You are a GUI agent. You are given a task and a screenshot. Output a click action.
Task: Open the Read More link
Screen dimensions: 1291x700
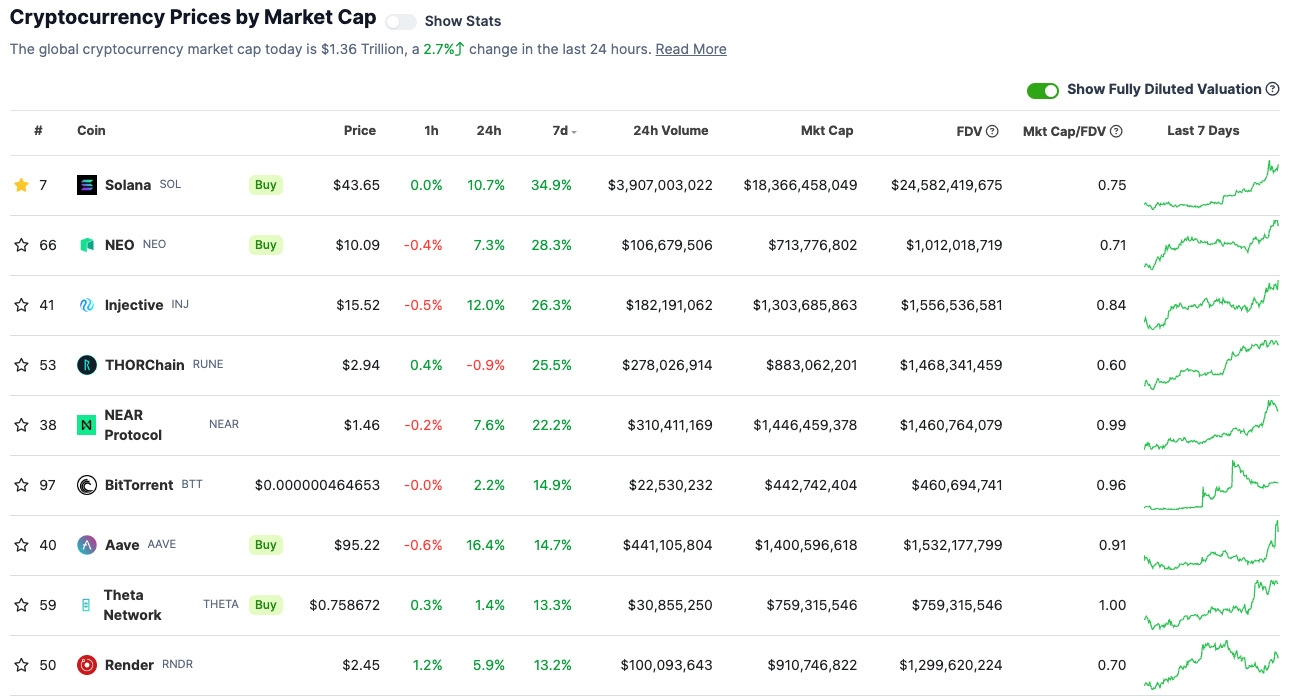(691, 49)
